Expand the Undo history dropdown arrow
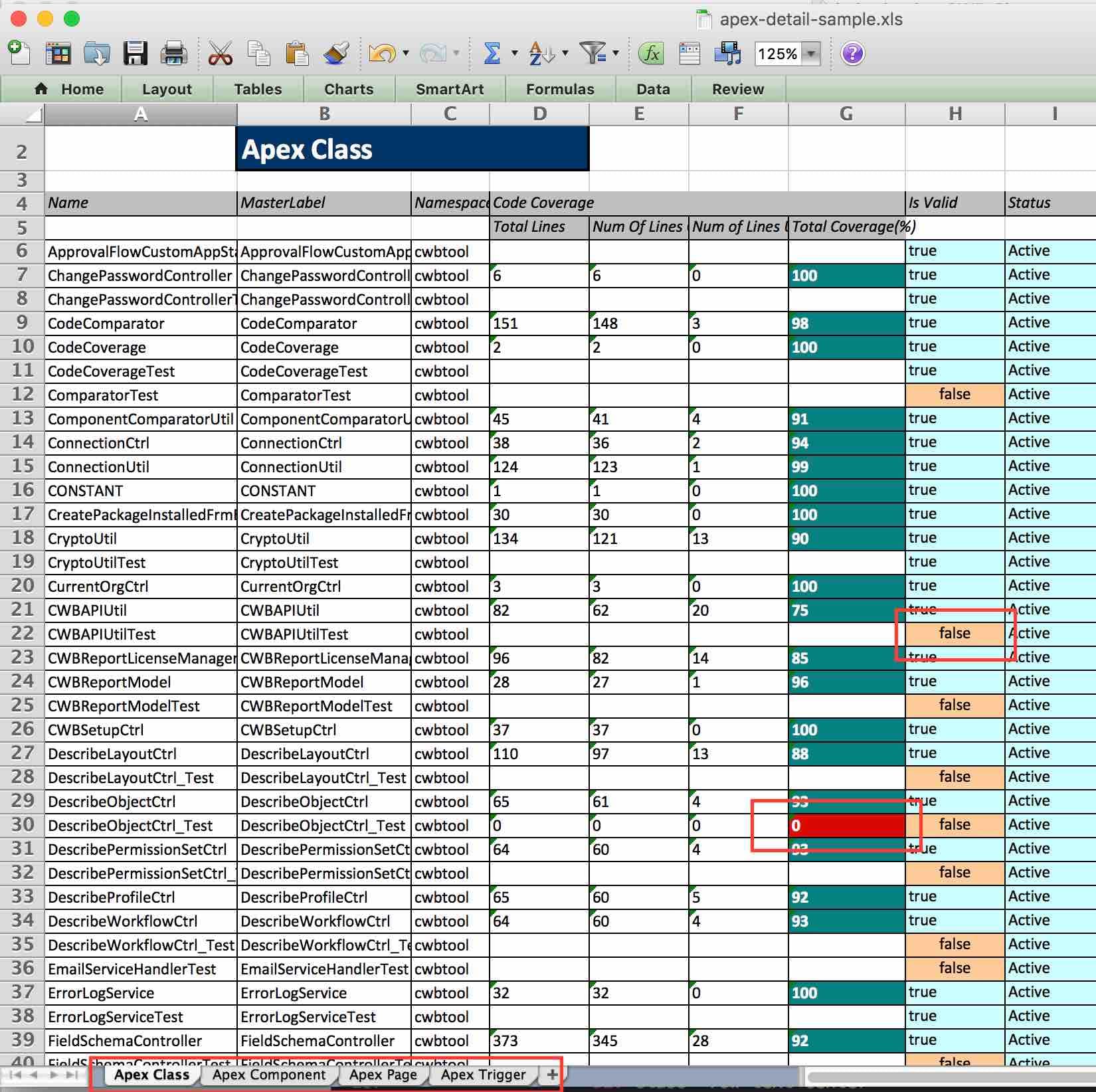The image size is (1096, 1092). (406, 53)
